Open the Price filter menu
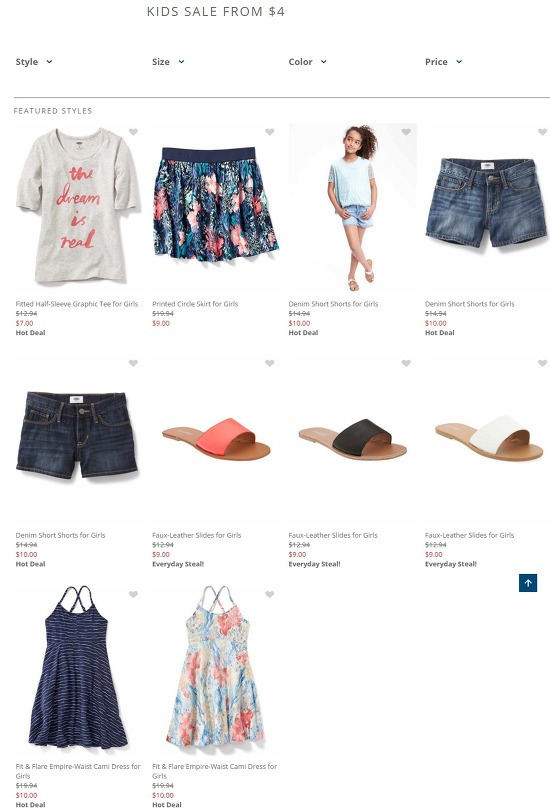 click(x=443, y=62)
